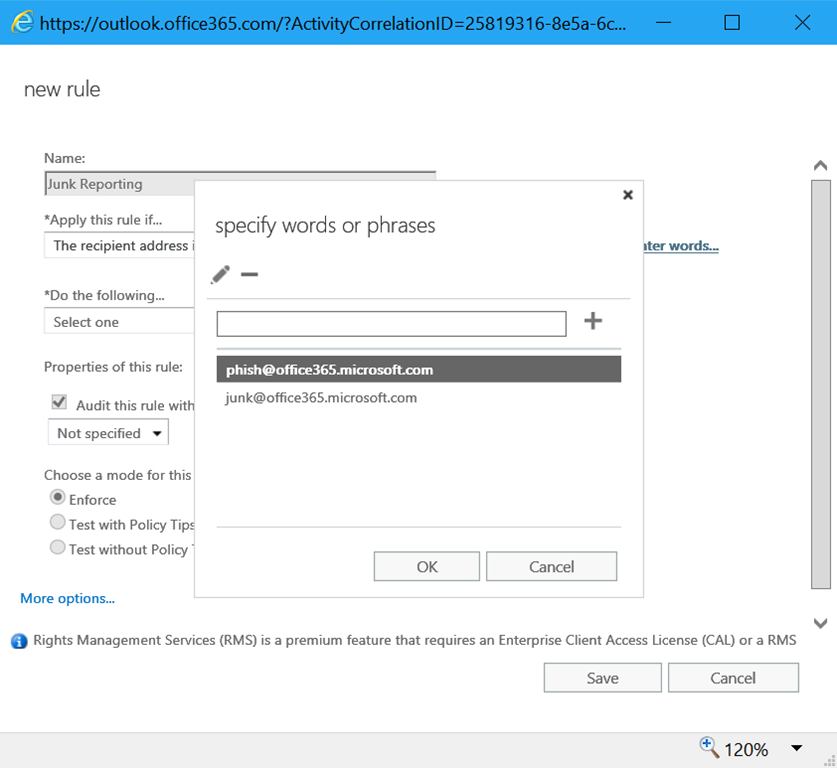Image resolution: width=837 pixels, height=768 pixels.
Task: Open the More options link
Action: [x=67, y=598]
